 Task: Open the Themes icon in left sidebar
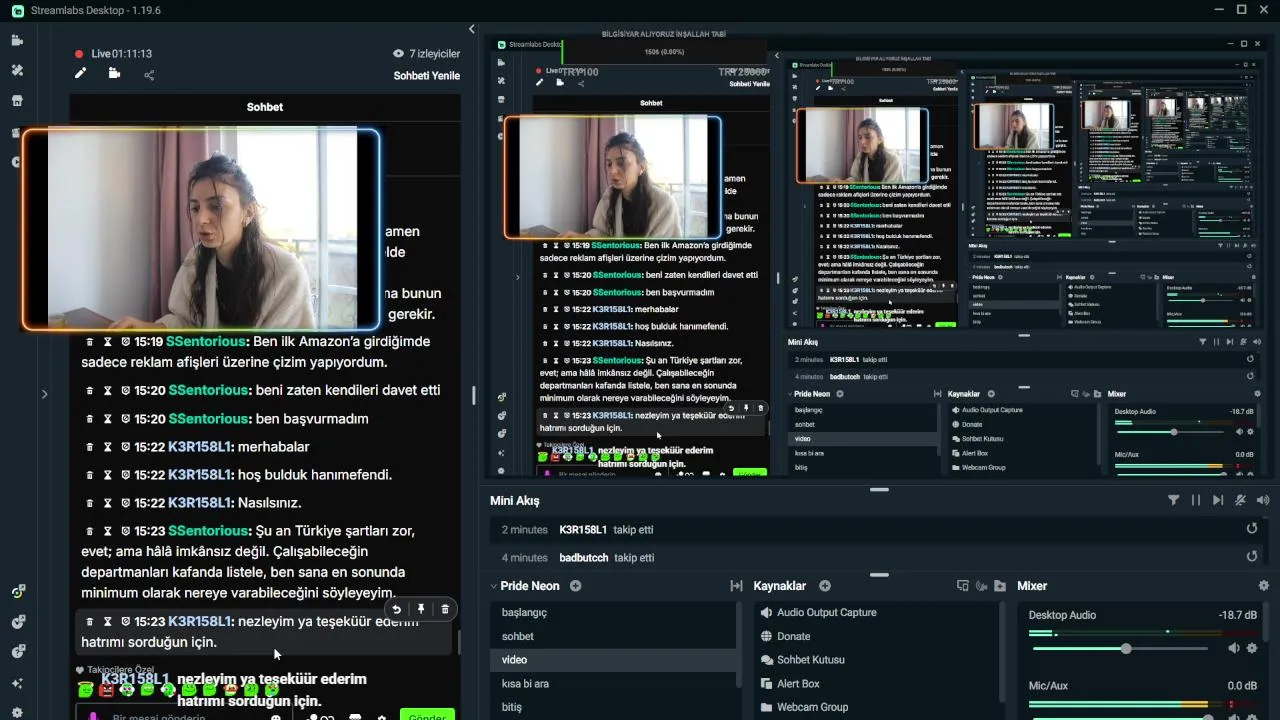click(x=17, y=70)
